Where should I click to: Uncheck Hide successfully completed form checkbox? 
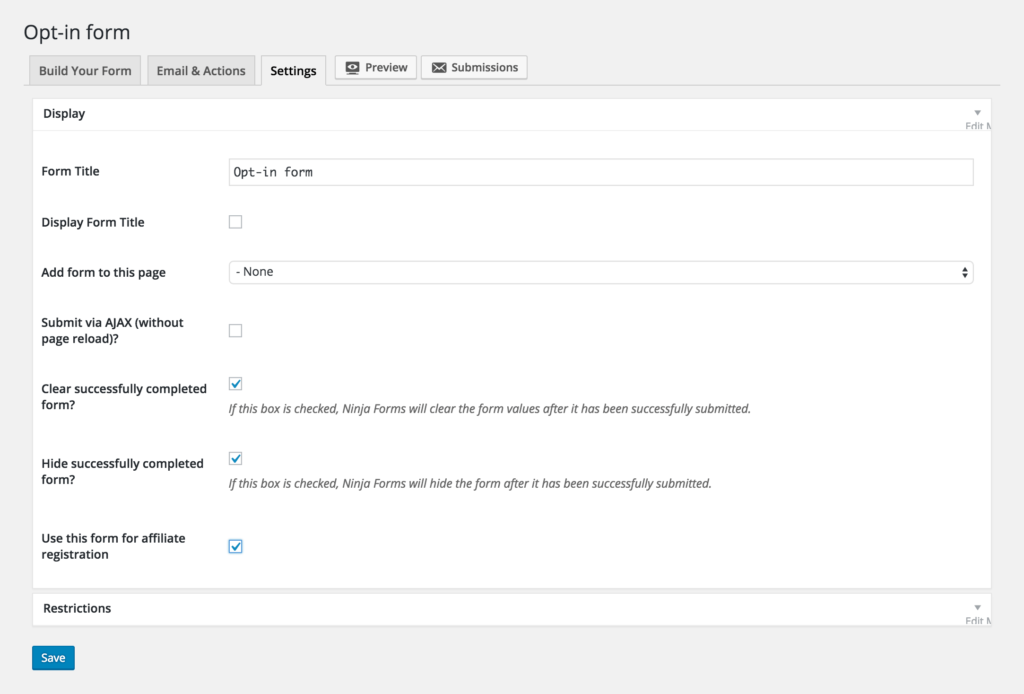pyautogui.click(x=235, y=459)
